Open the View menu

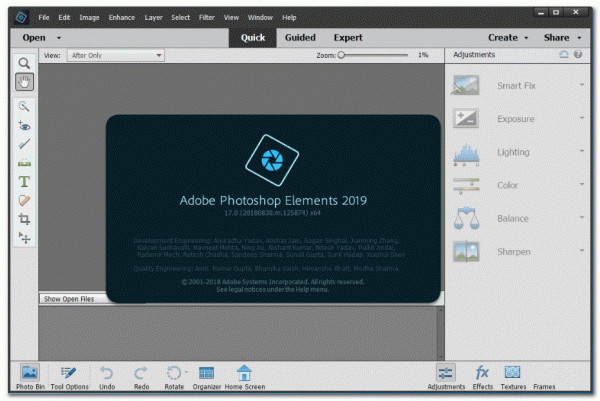(231, 18)
